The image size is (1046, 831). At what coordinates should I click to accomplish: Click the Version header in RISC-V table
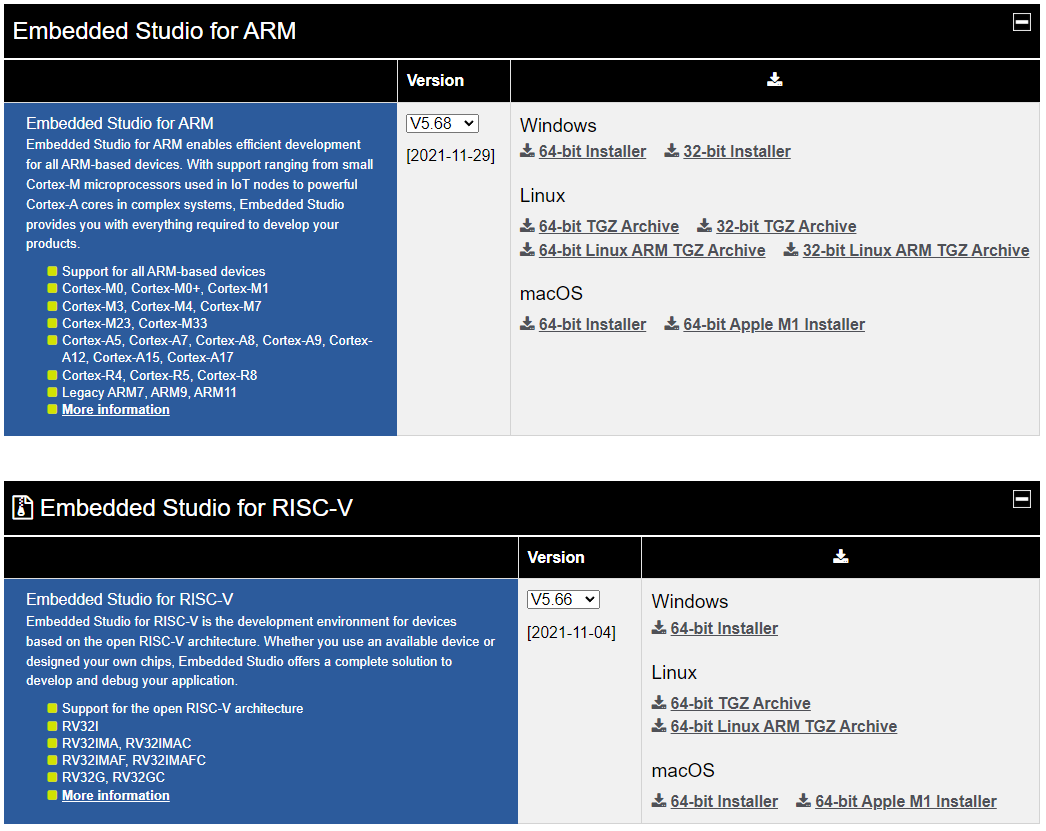[556, 558]
